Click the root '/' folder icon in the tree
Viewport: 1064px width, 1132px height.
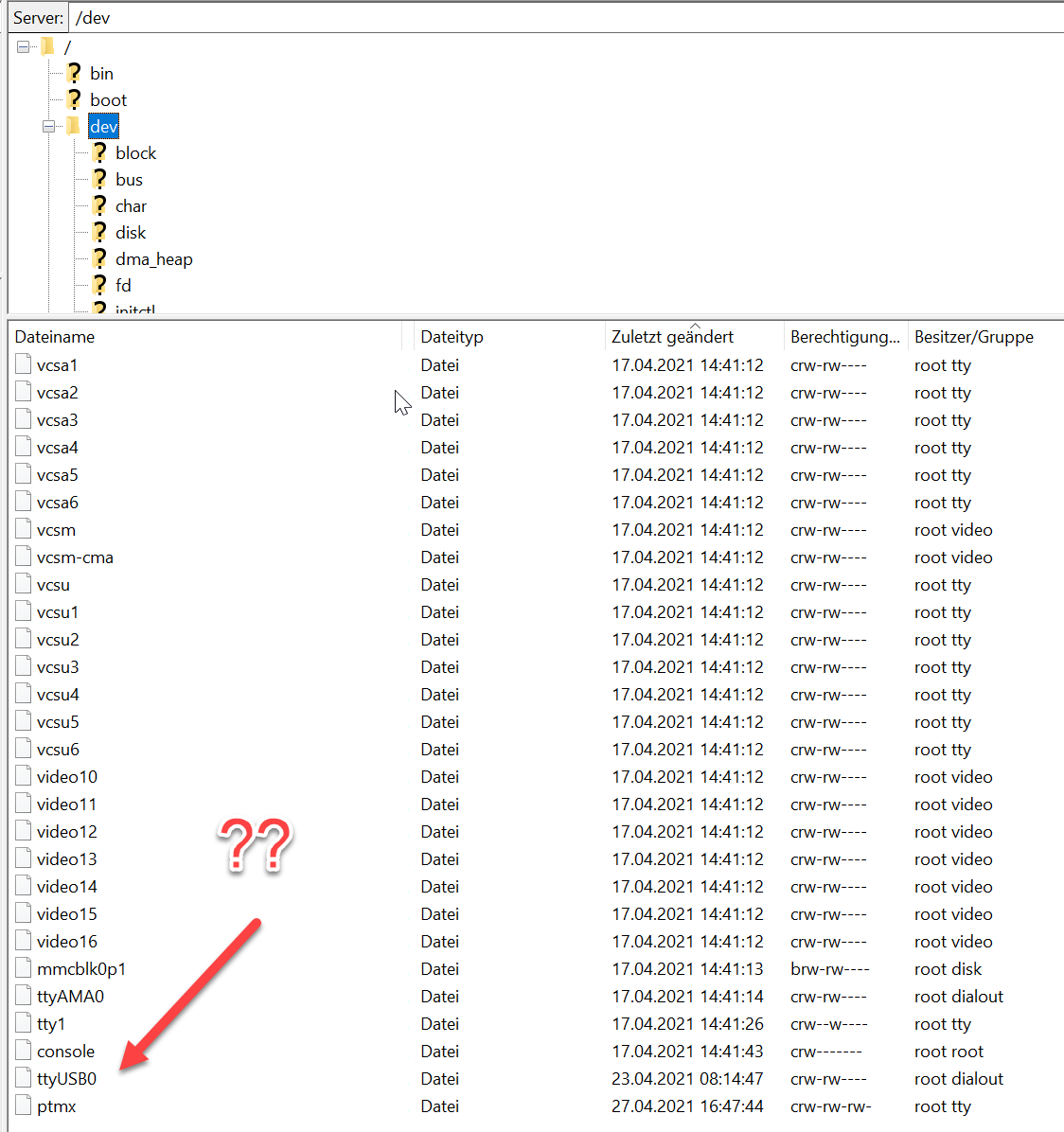tap(47, 45)
